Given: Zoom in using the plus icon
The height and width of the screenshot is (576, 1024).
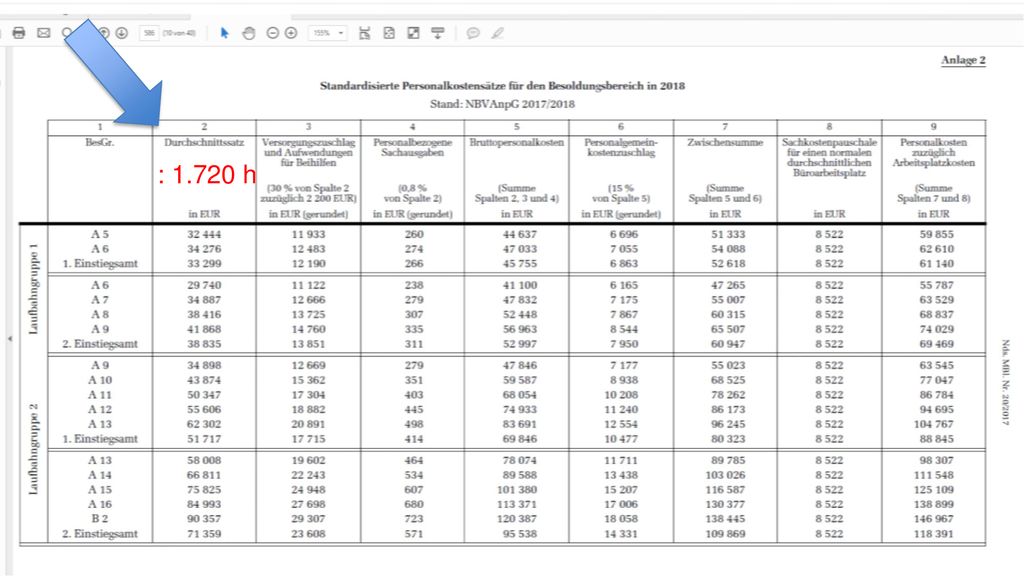Looking at the screenshot, I should [x=291, y=33].
